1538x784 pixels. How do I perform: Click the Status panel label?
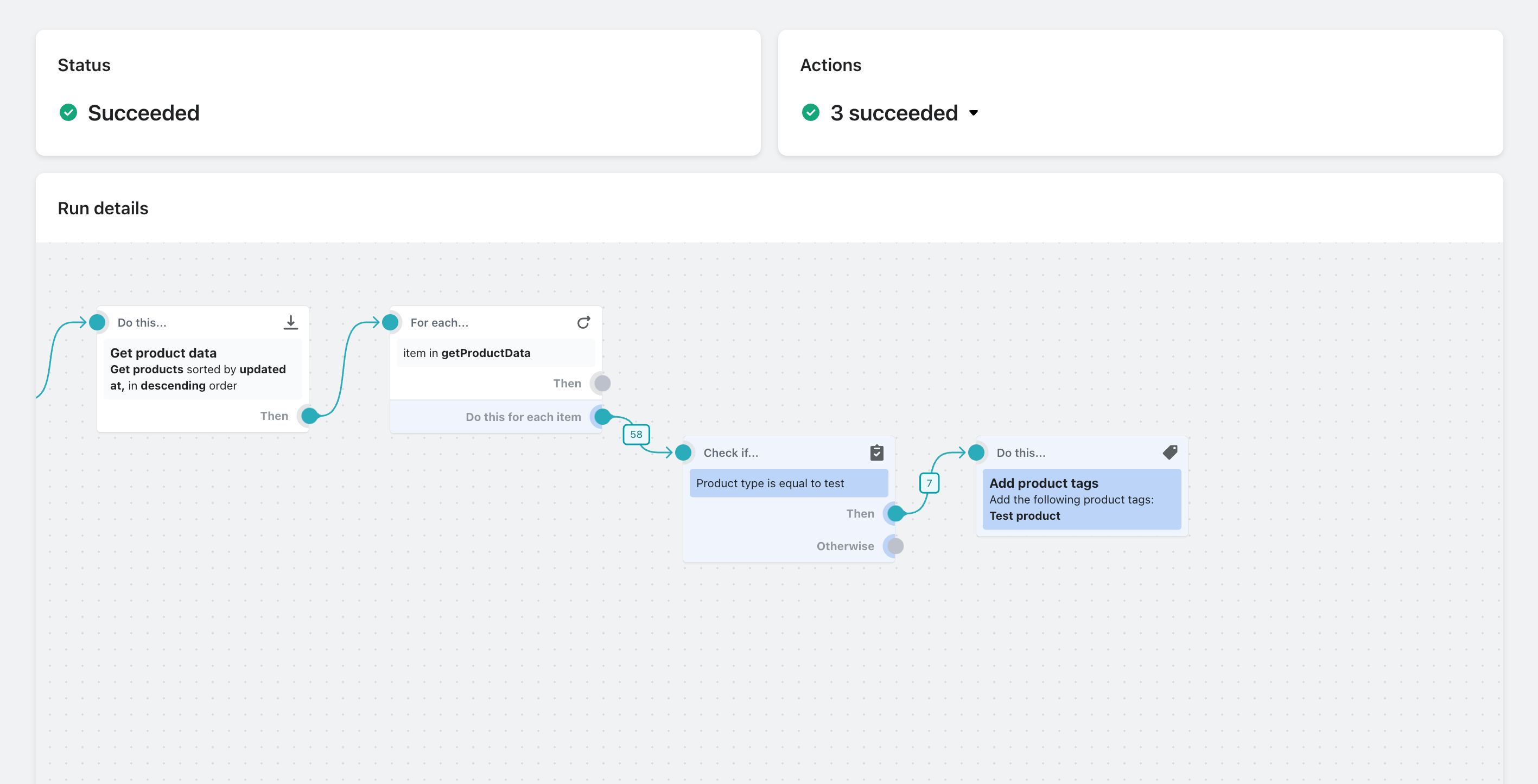[x=85, y=65]
